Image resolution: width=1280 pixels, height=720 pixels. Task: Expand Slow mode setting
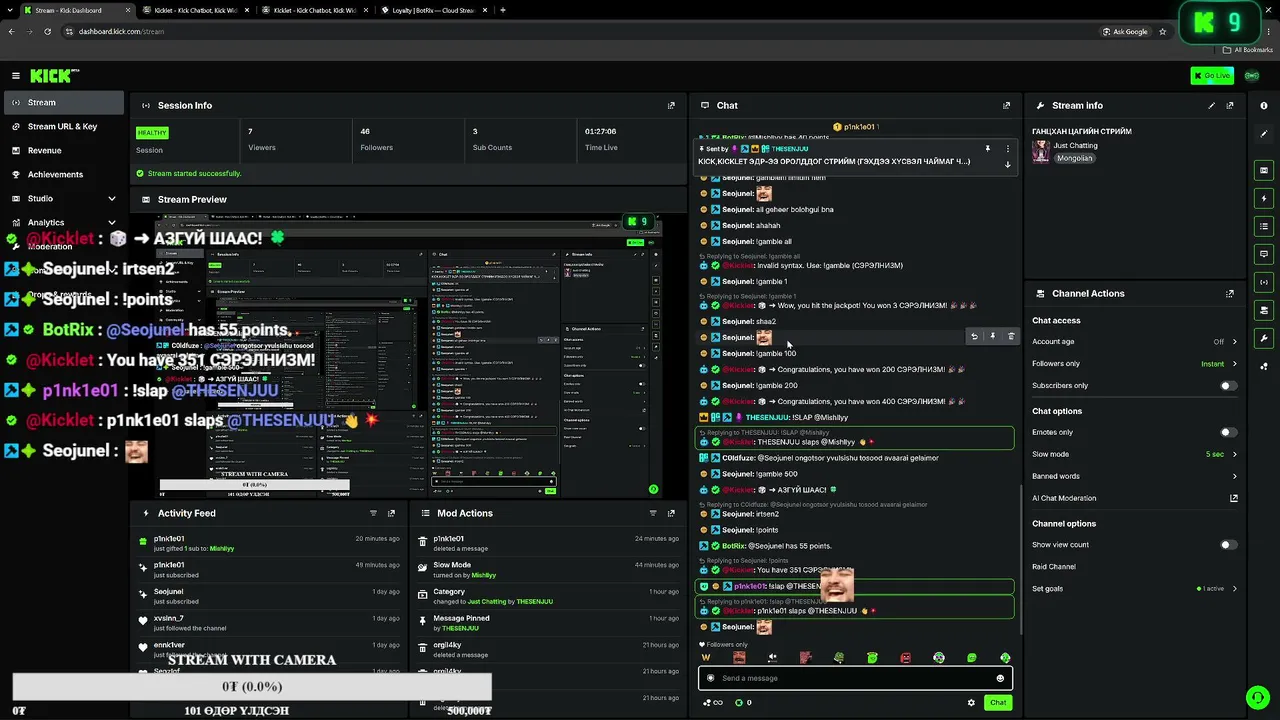pos(1234,454)
